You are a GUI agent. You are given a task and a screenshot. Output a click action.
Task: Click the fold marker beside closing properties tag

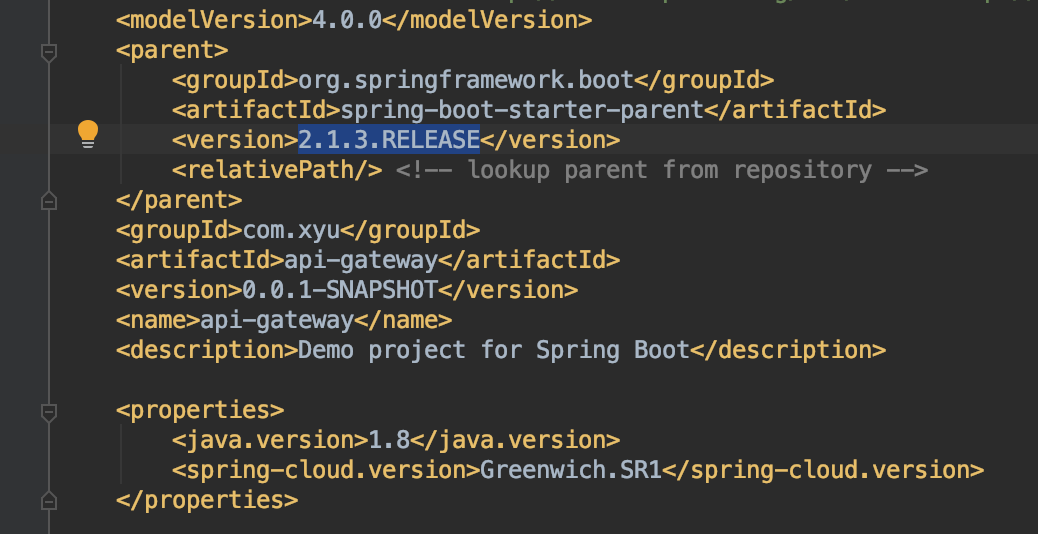click(x=47, y=500)
